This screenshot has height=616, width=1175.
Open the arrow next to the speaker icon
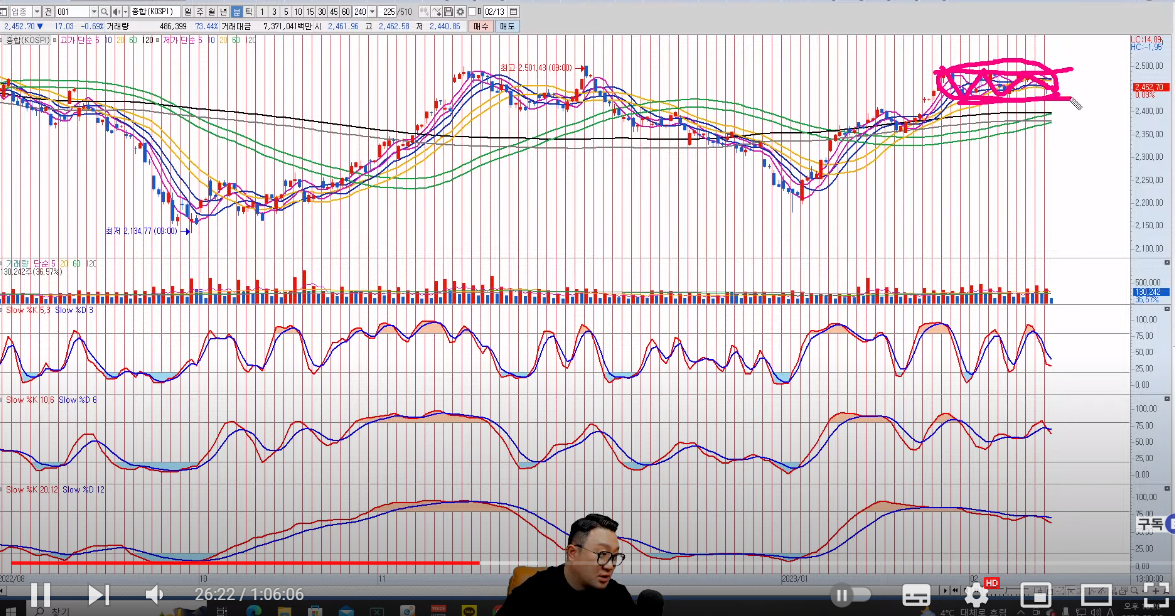point(125,12)
